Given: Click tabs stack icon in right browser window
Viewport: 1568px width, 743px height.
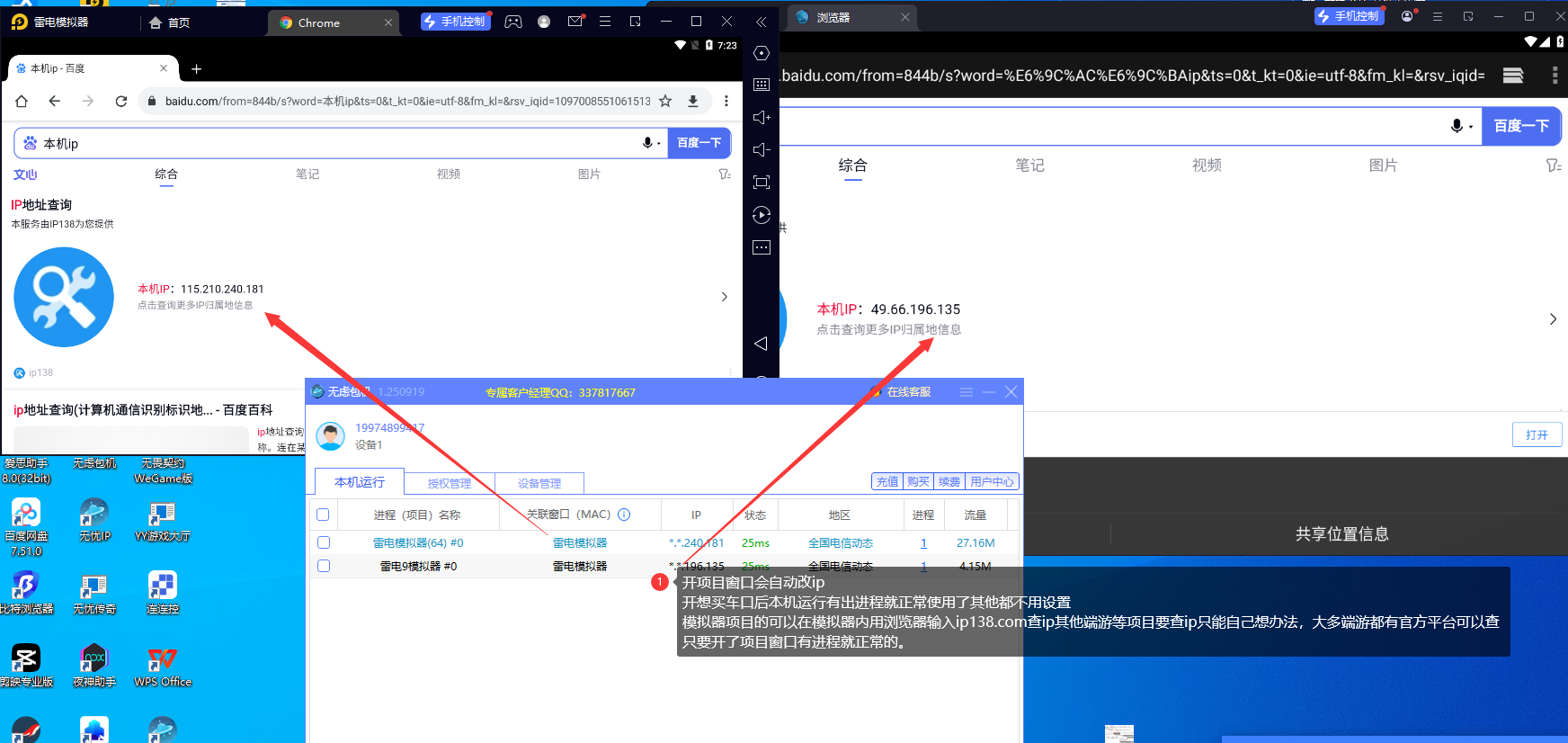Looking at the screenshot, I should tap(1513, 76).
